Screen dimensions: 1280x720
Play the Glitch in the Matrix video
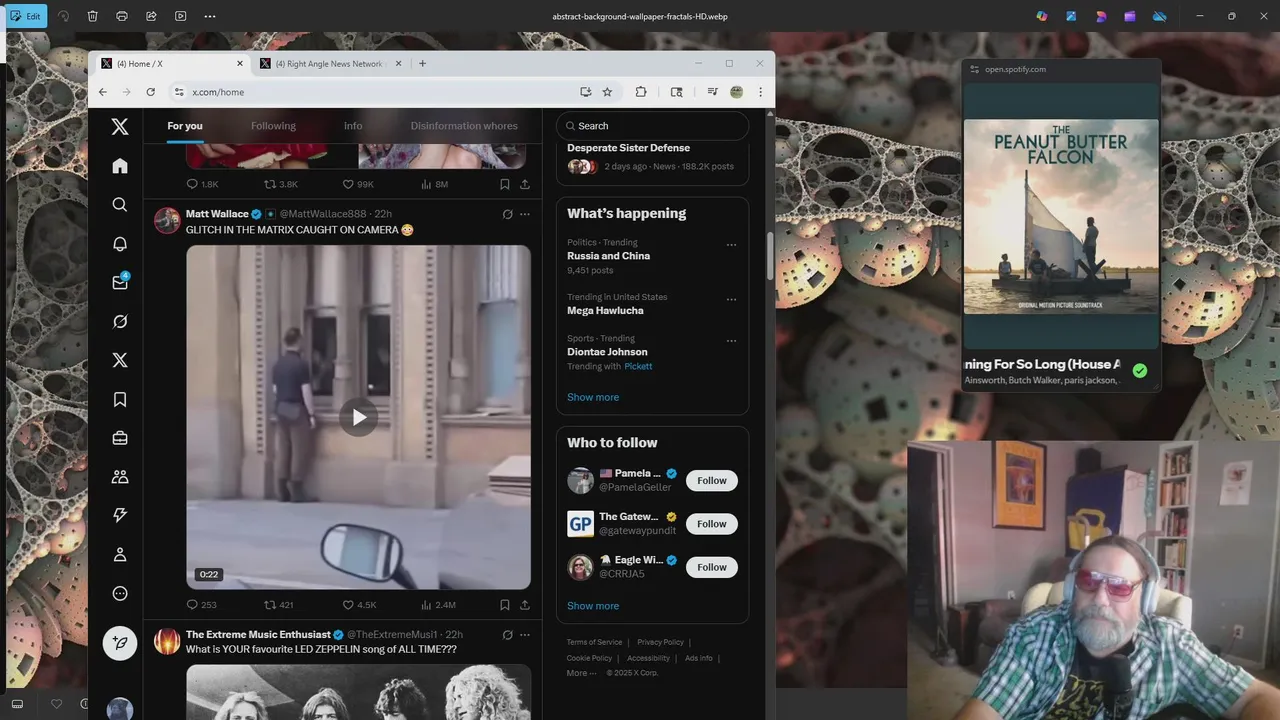(x=358, y=417)
